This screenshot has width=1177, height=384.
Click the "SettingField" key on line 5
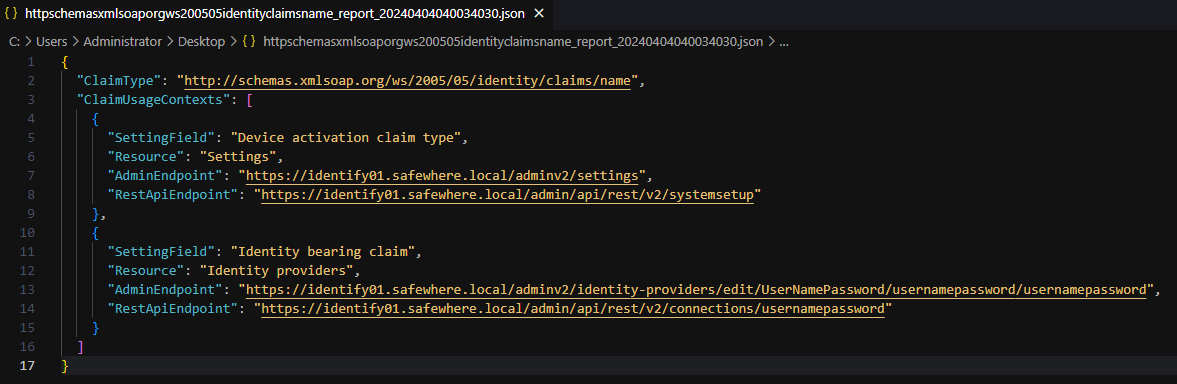[161, 138]
